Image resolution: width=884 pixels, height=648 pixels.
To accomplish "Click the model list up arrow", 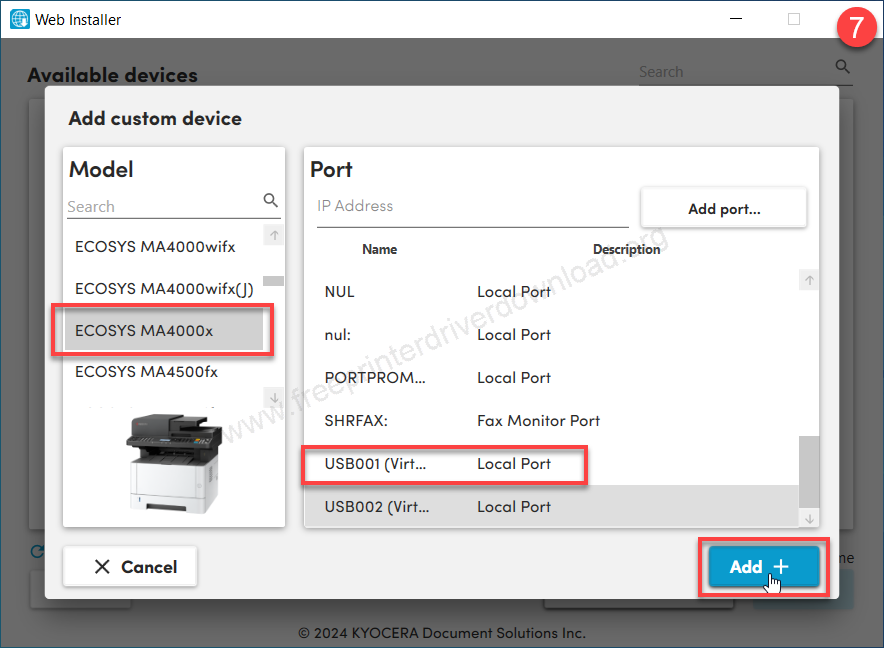I will tap(274, 235).
